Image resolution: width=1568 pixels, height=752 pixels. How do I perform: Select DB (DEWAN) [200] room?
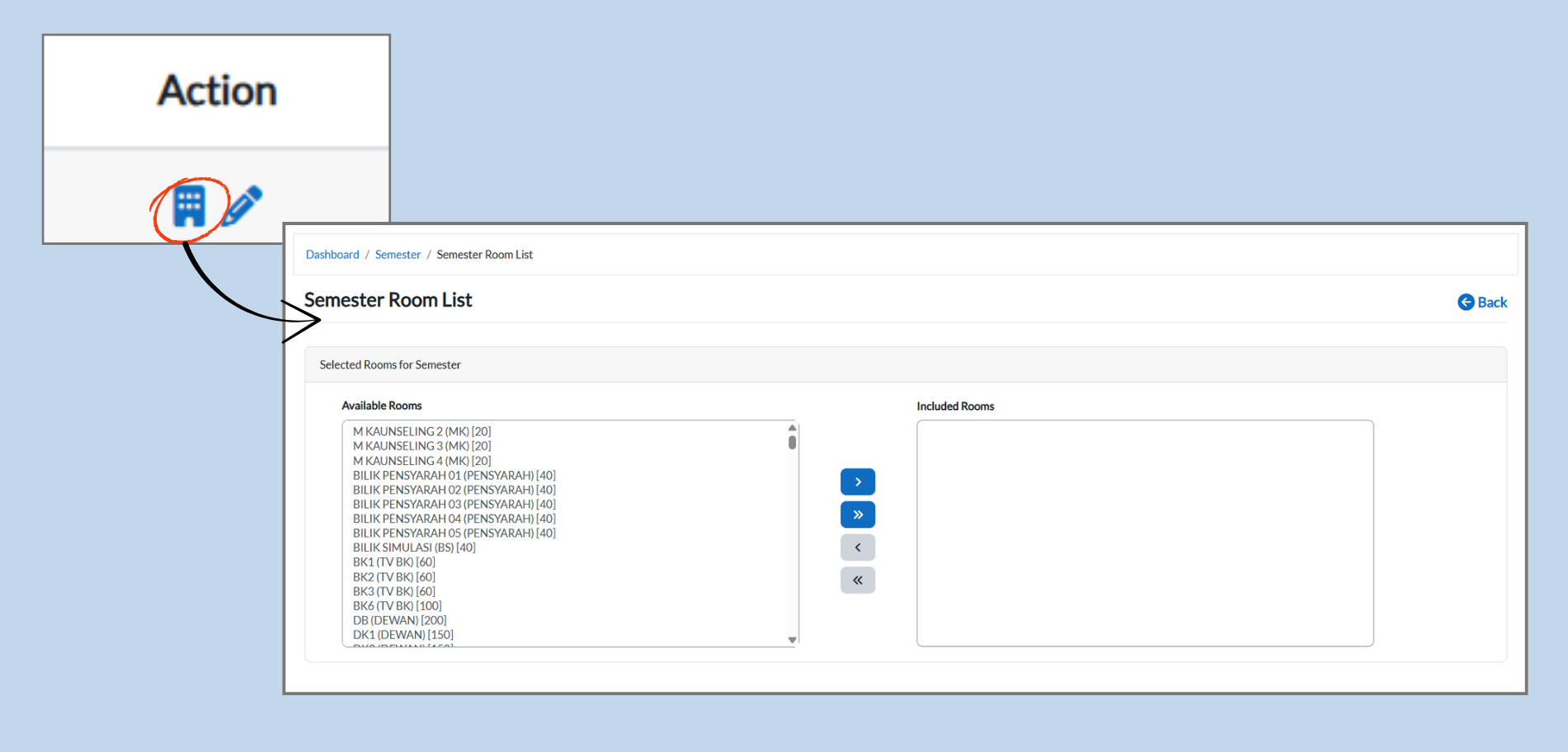click(x=399, y=620)
